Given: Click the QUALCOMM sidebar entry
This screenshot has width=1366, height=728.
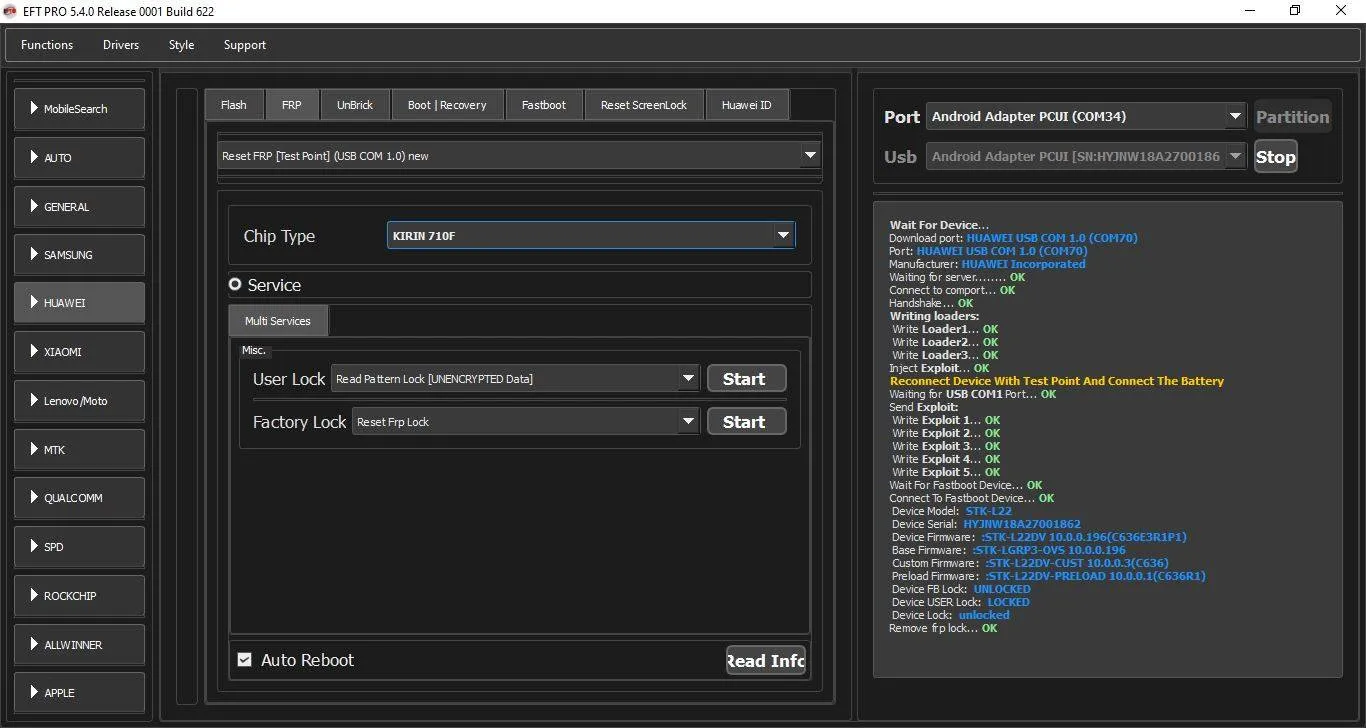Looking at the screenshot, I should pos(79,498).
